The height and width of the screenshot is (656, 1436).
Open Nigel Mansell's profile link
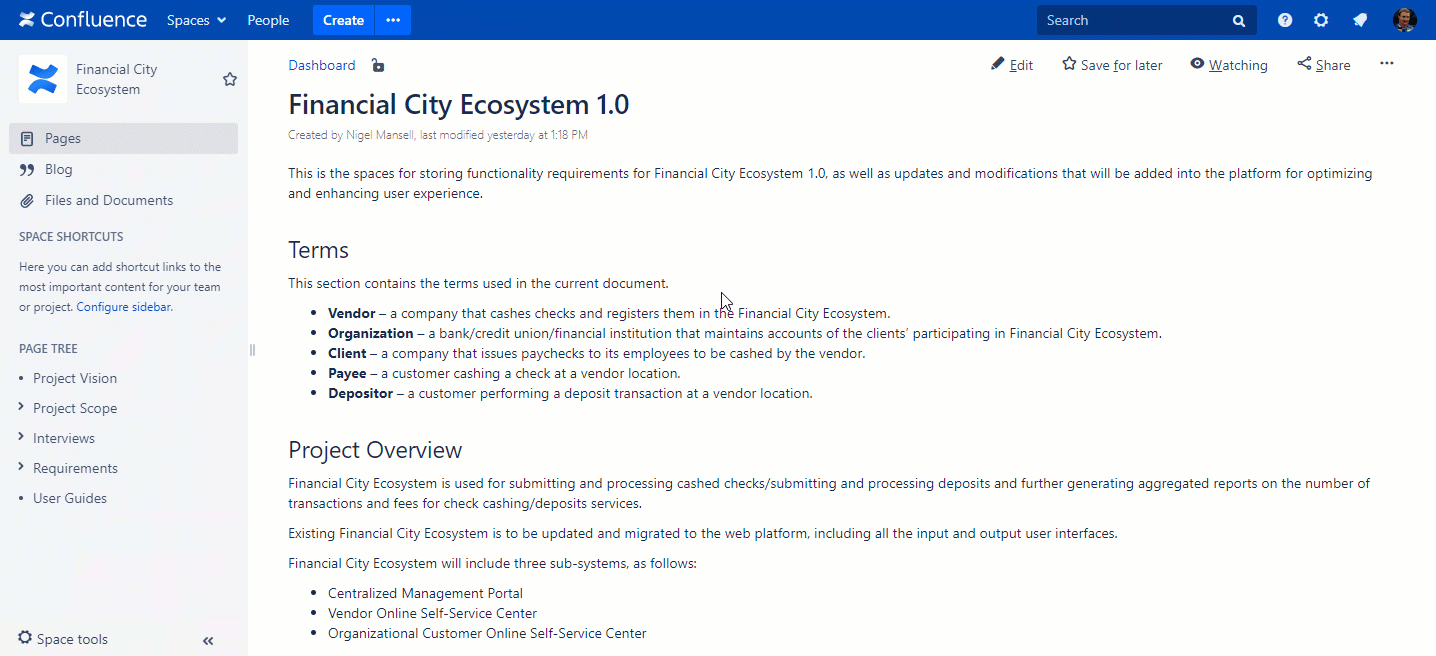click(380, 135)
